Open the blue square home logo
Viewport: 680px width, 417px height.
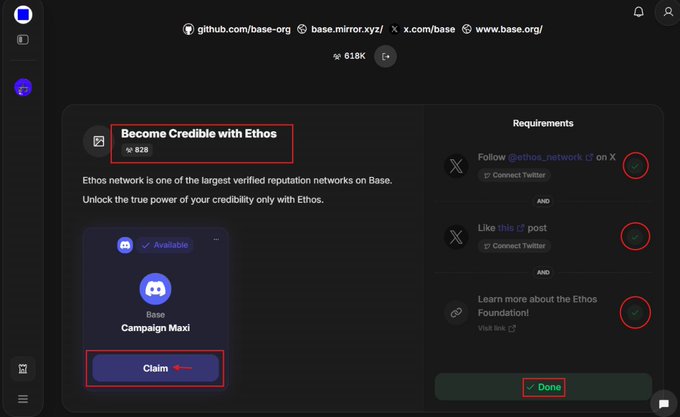coord(23,14)
